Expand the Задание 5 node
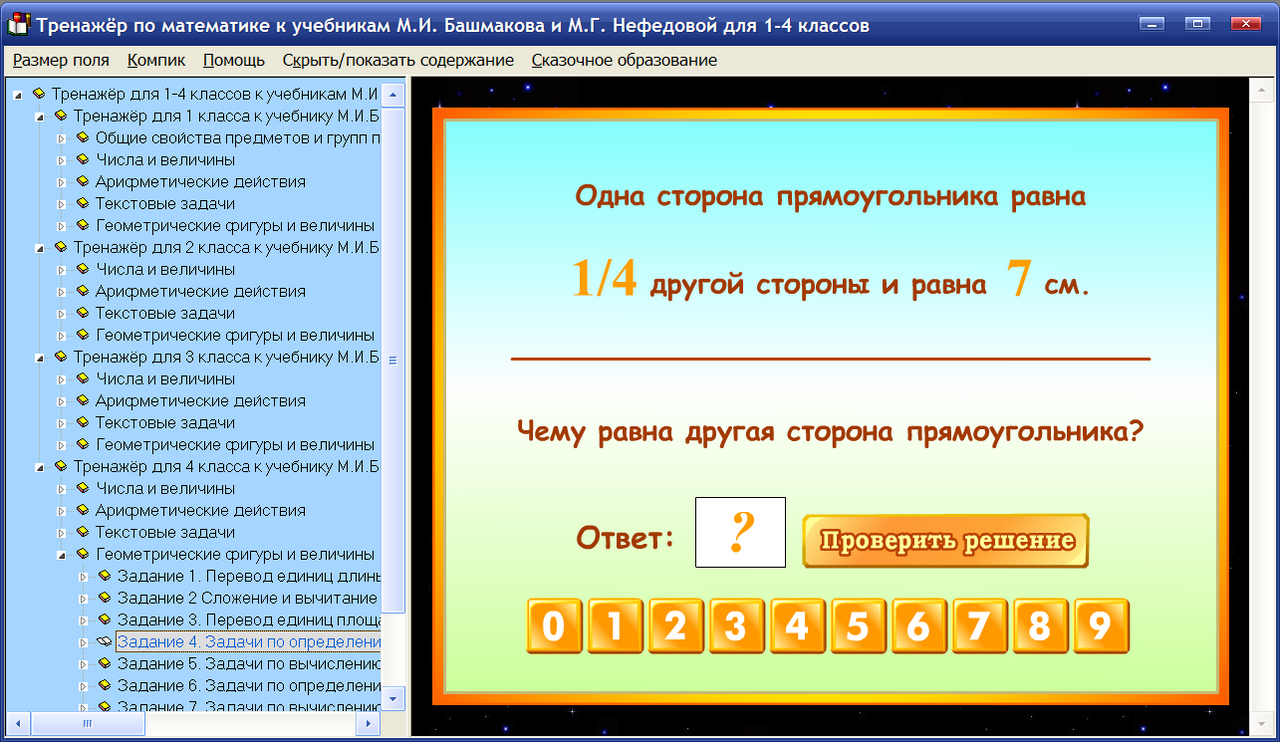The width and height of the screenshot is (1280, 742). point(83,664)
